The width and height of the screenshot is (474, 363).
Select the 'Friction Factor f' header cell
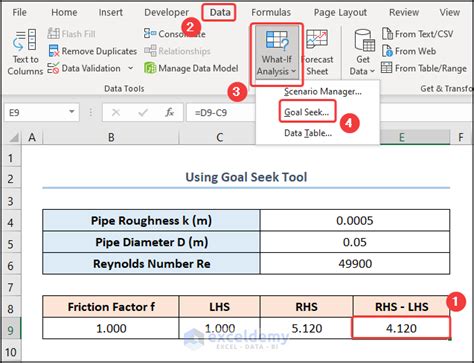tap(111, 307)
